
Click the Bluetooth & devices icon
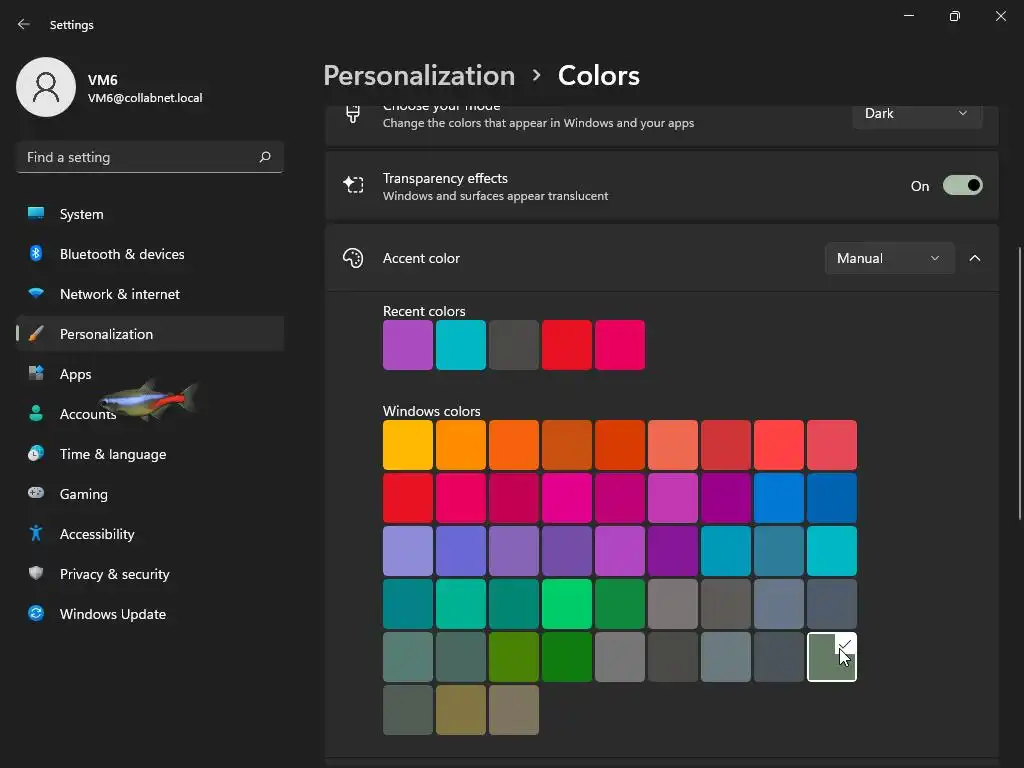coord(36,254)
